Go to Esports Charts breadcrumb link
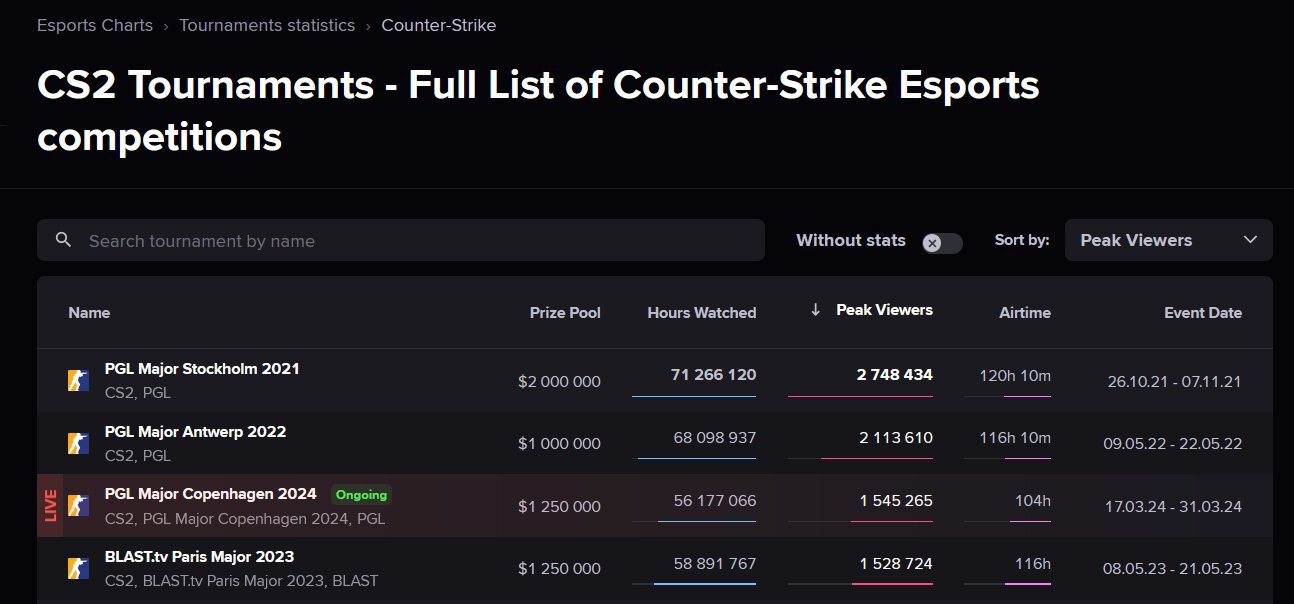Screen dimensions: 1294x604 95,25
